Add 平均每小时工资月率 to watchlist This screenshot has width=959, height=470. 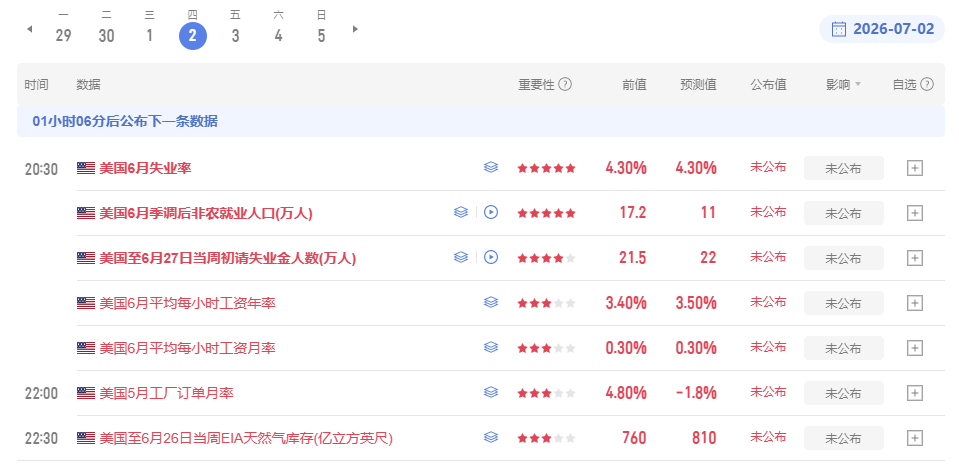[914, 348]
